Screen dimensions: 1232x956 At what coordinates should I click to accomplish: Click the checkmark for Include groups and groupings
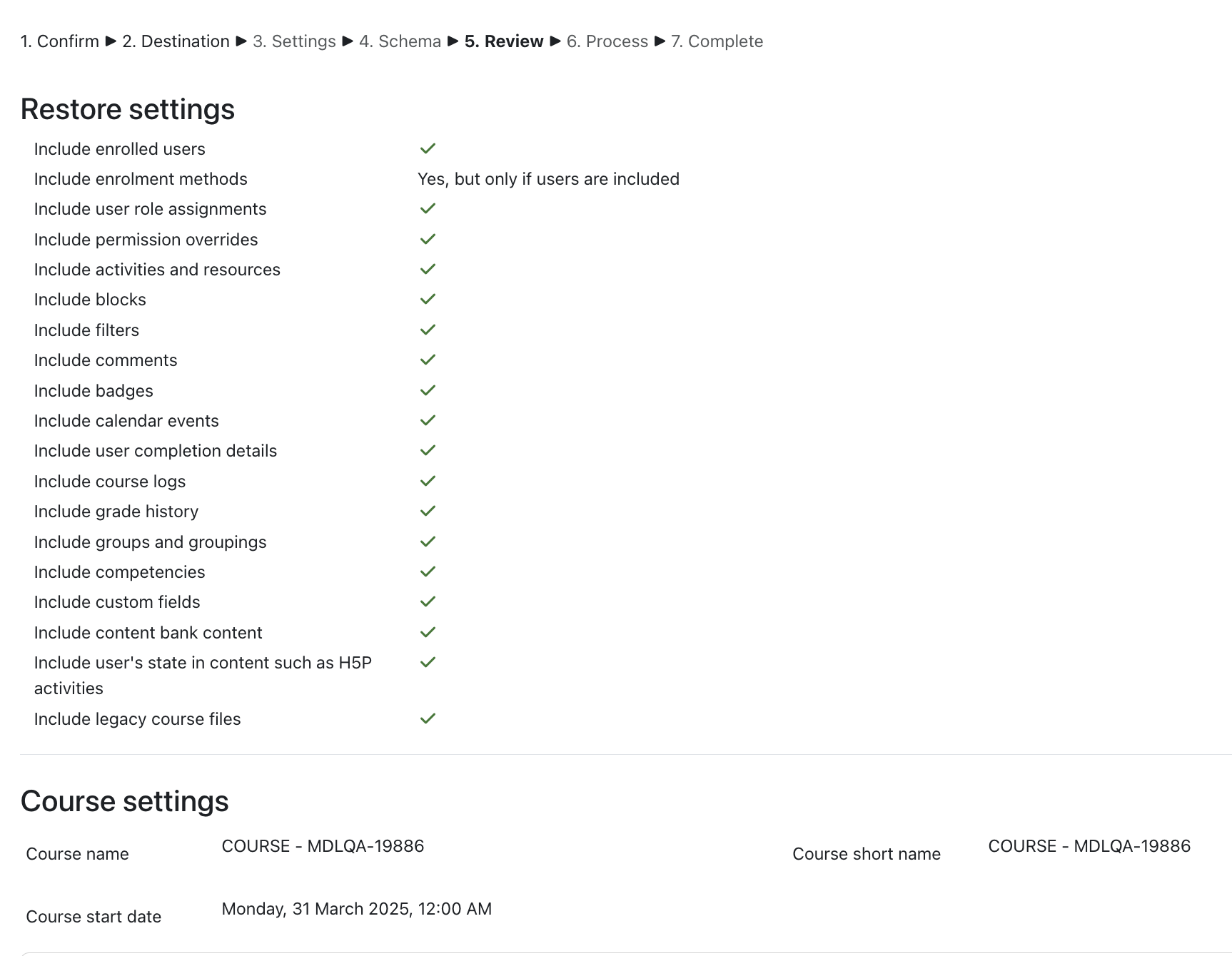(x=428, y=541)
